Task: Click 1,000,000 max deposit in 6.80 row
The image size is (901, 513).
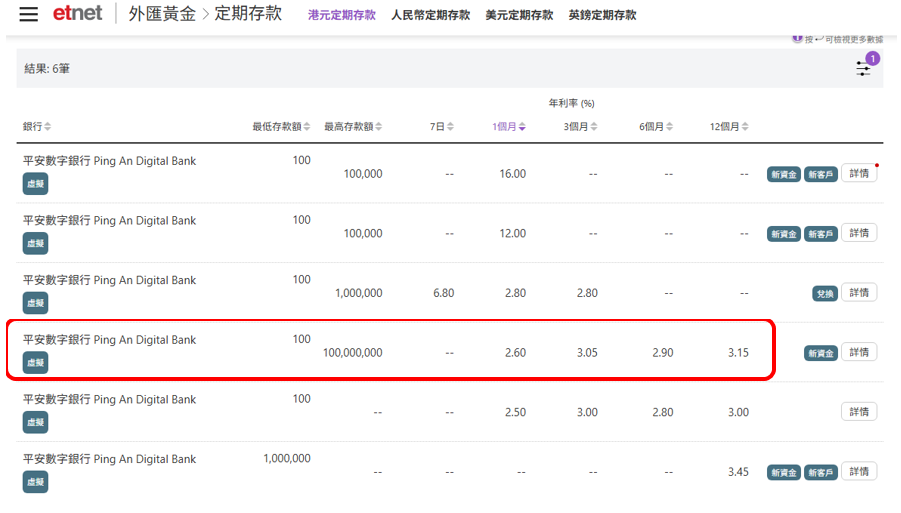Action: [x=359, y=294]
